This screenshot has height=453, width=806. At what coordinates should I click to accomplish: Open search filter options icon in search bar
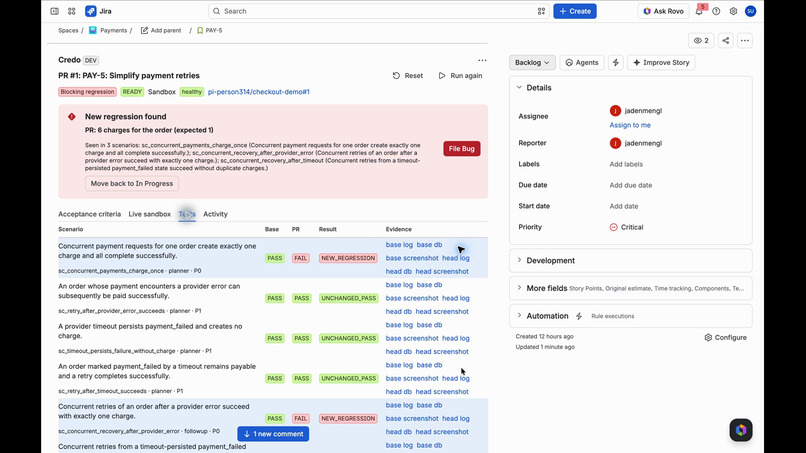click(x=541, y=11)
